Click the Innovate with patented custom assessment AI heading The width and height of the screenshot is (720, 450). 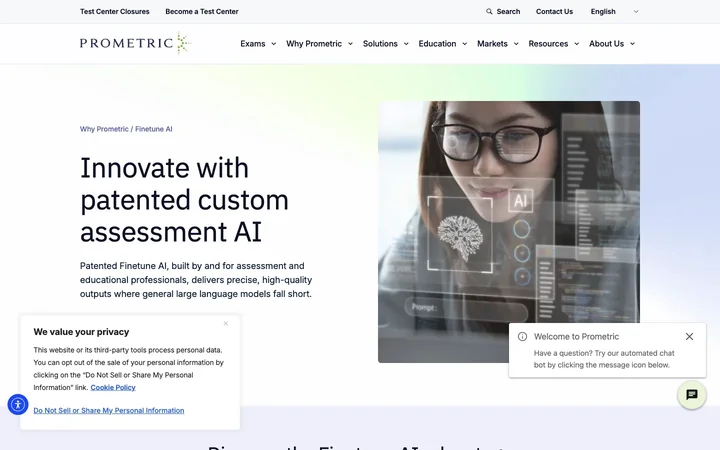click(x=185, y=200)
